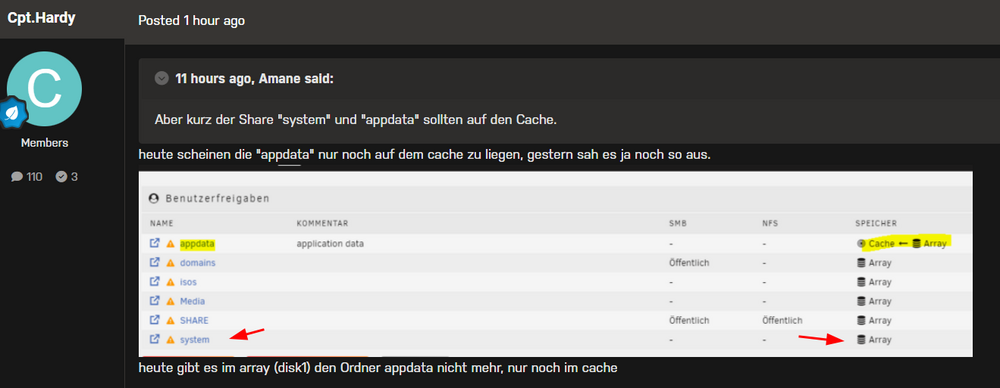1000x388 pixels.
Task: Open the Media share link
Action: [x=193, y=301]
